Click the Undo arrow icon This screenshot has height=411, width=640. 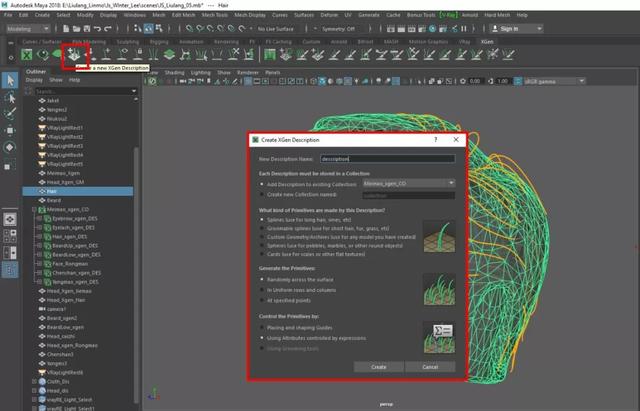97,29
